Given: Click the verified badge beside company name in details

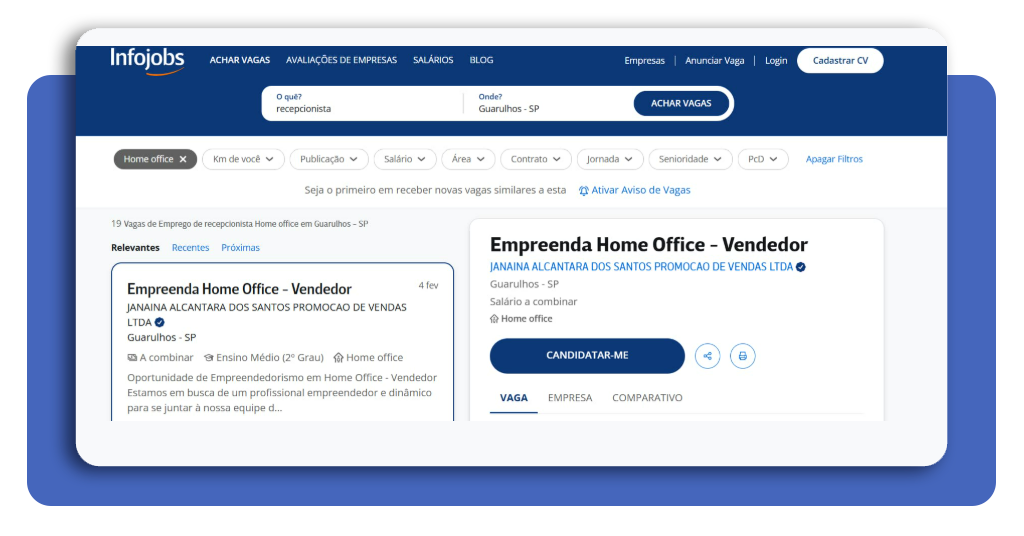Looking at the screenshot, I should (x=801, y=267).
